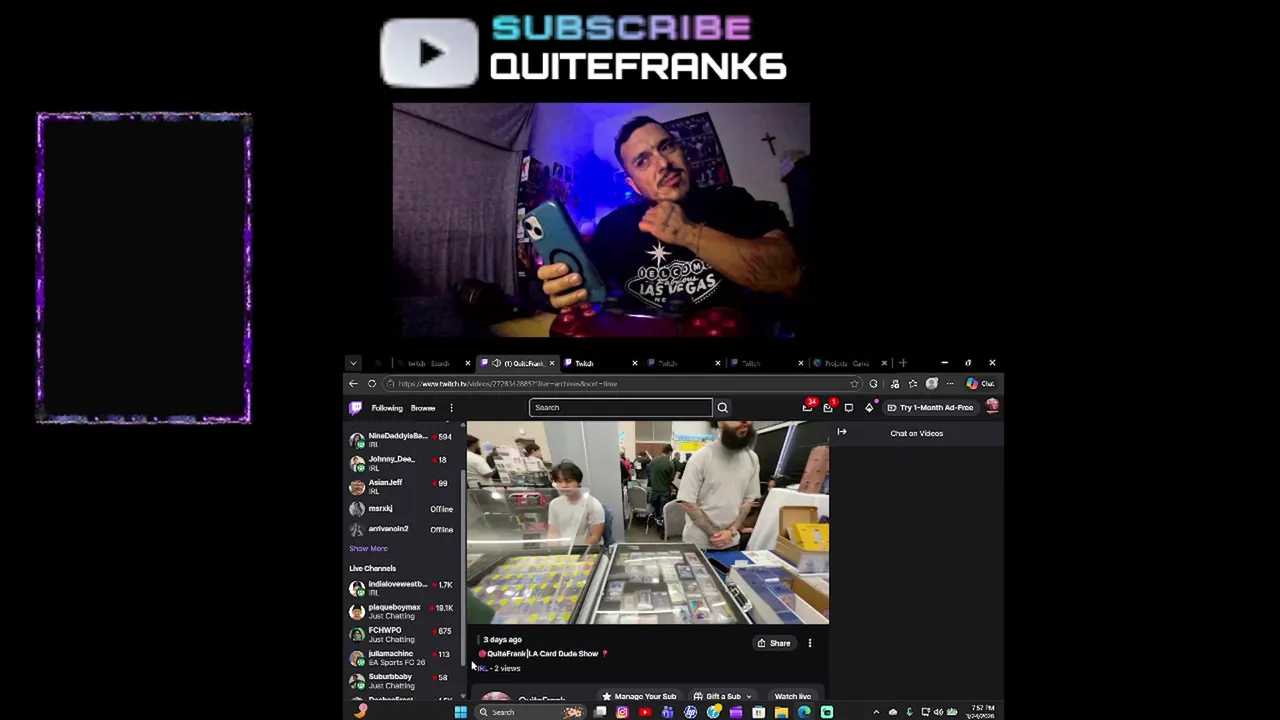The image size is (1280, 720).
Task: Reload the page in the browser
Action: click(372, 384)
